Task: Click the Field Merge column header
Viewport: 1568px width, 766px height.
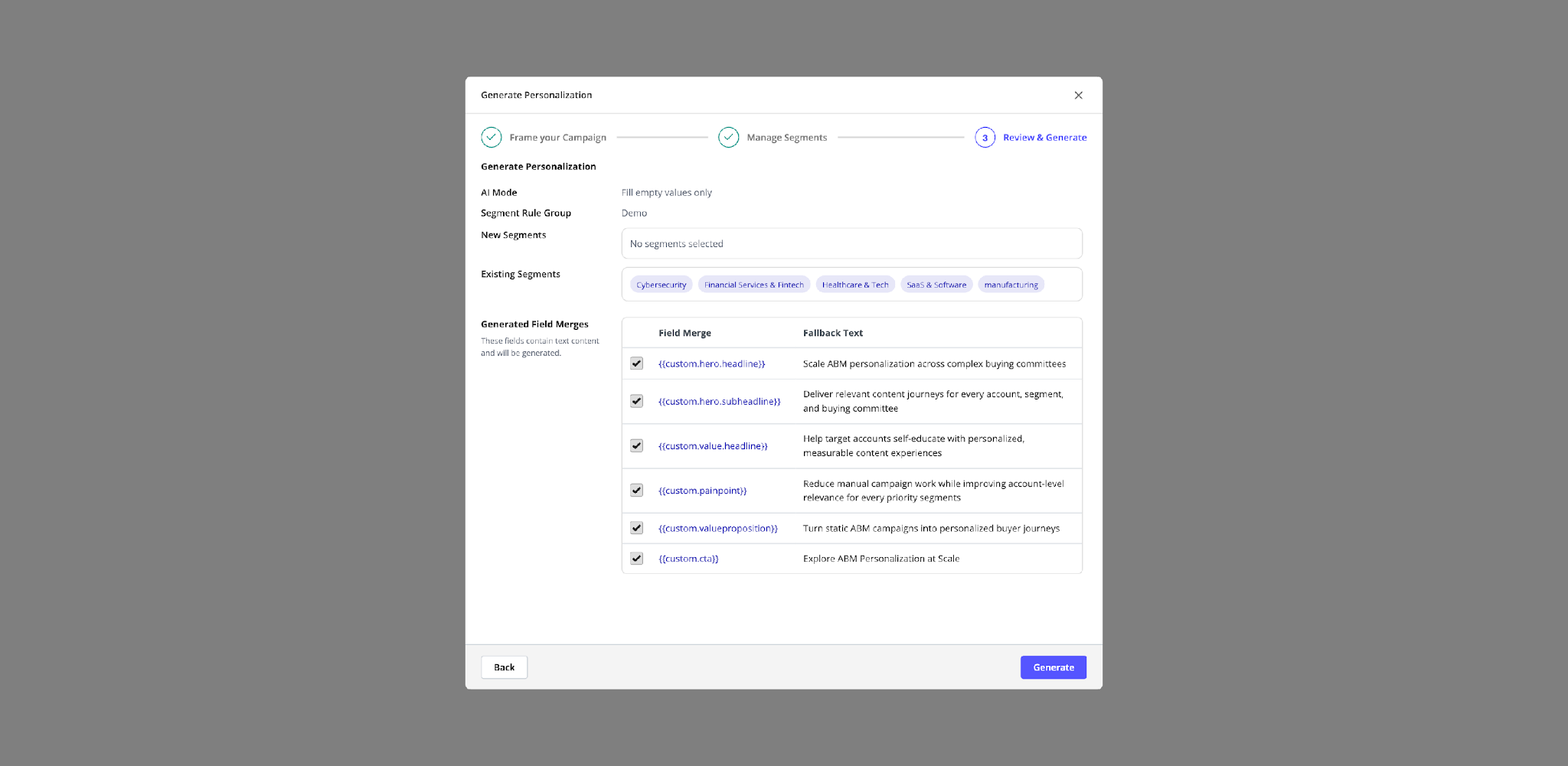Action: click(x=684, y=333)
